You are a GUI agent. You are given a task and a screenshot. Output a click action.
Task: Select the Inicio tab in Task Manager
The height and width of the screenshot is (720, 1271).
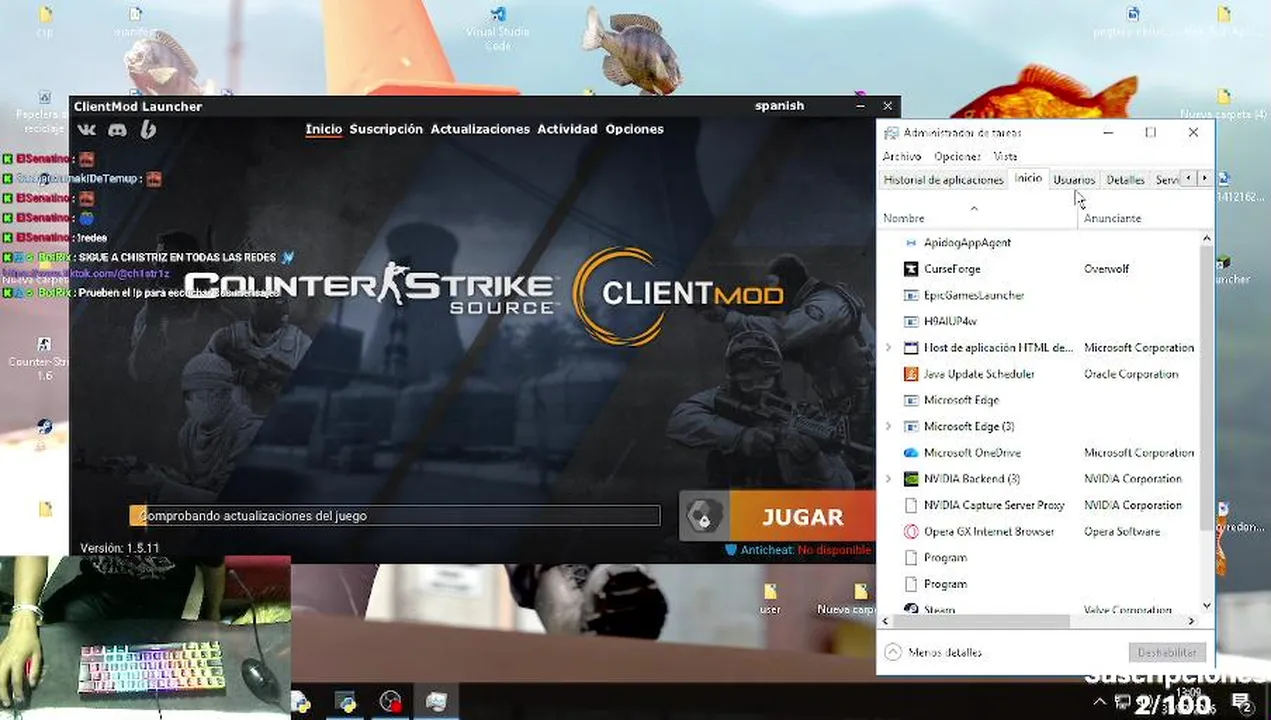pos(1028,178)
